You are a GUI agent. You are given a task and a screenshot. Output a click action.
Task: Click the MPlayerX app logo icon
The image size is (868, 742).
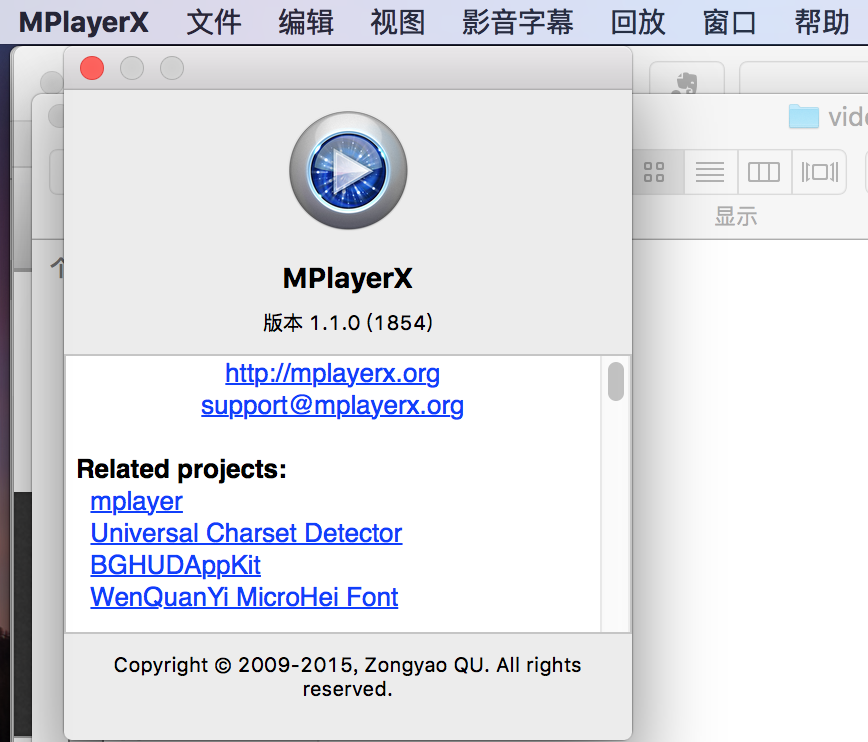pyautogui.click(x=348, y=170)
